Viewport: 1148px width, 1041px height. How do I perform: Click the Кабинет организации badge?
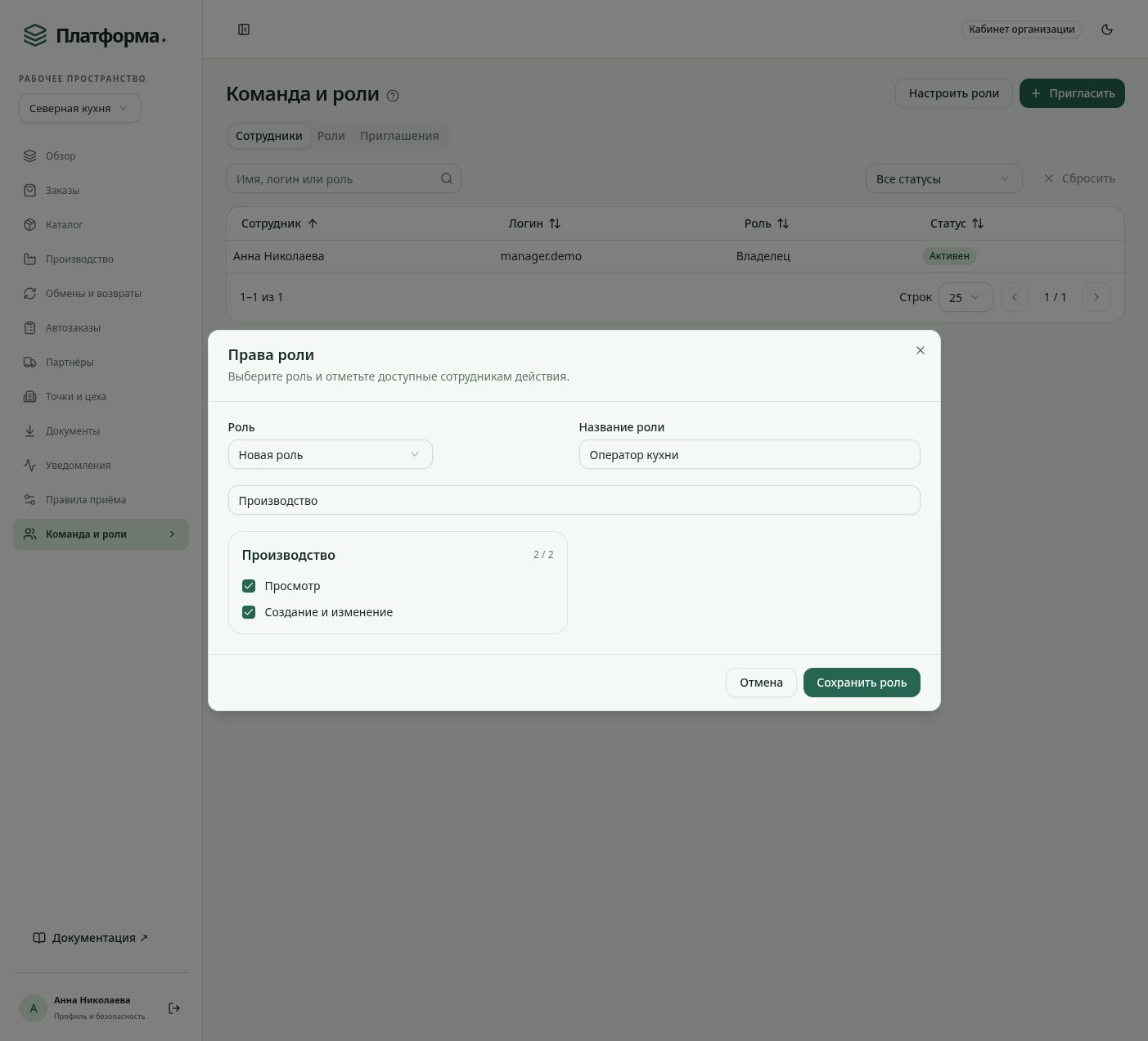point(1021,29)
